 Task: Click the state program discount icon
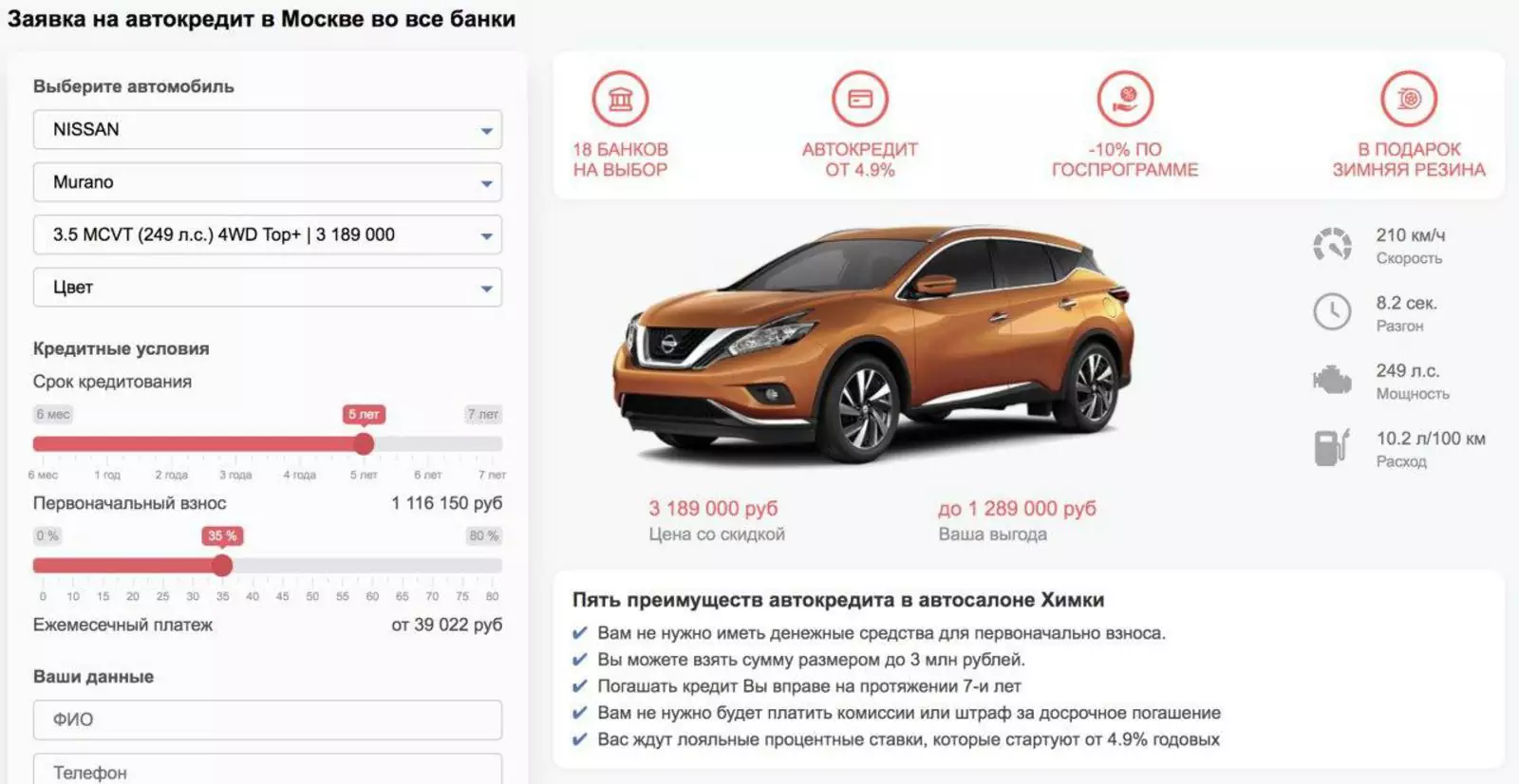click(1125, 99)
